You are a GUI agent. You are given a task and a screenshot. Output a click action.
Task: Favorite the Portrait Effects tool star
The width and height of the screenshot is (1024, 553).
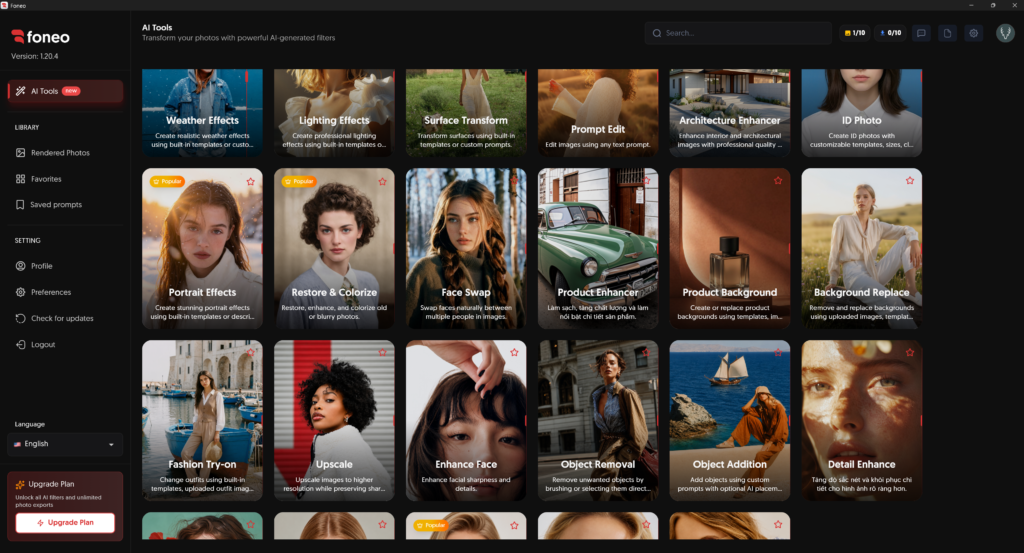point(251,182)
